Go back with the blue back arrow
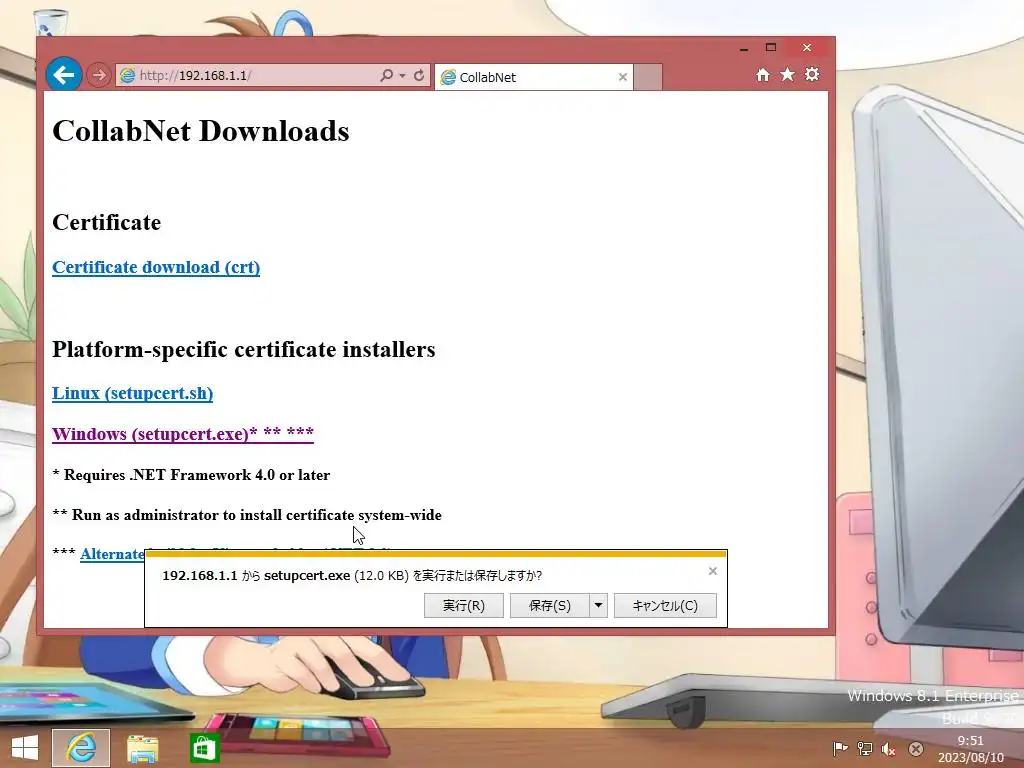Image resolution: width=1024 pixels, height=768 pixels. pyautogui.click(x=63, y=75)
